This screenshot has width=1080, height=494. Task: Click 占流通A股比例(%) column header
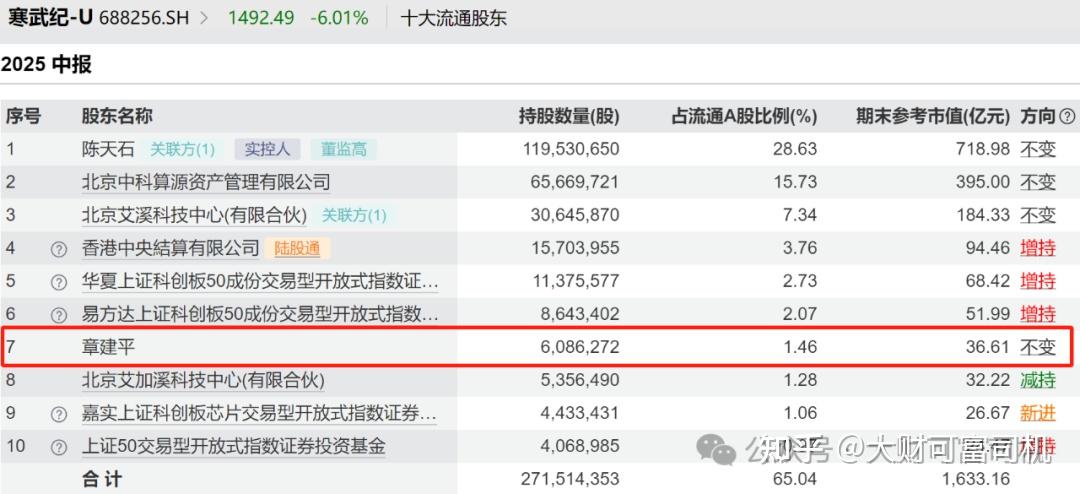(744, 116)
